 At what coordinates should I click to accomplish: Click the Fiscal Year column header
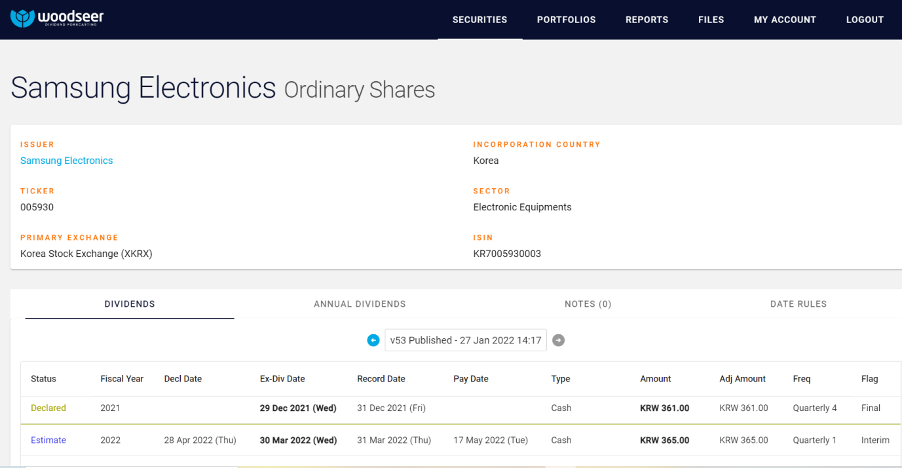coord(122,379)
